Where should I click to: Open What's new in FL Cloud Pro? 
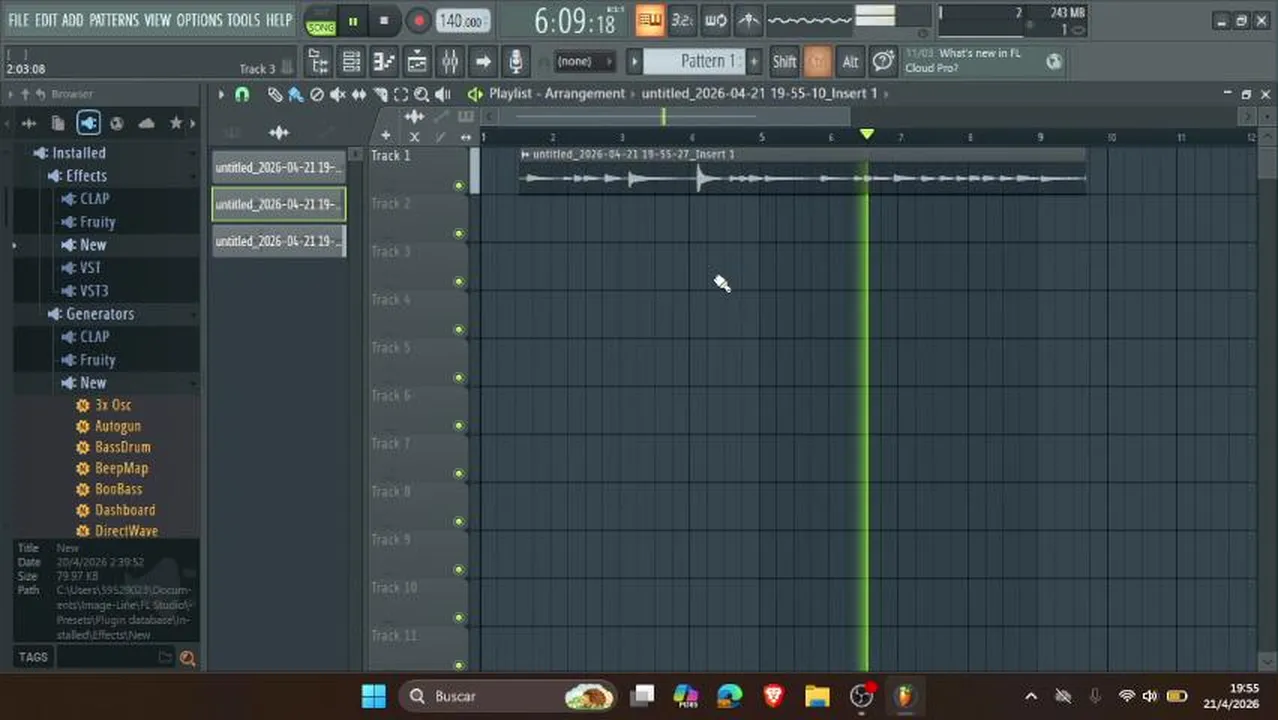click(963, 60)
